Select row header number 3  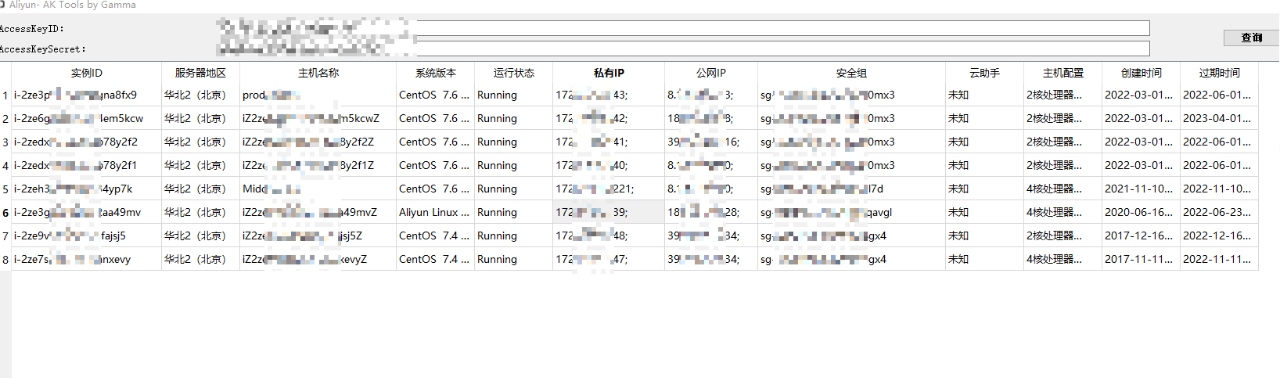tap(6, 142)
